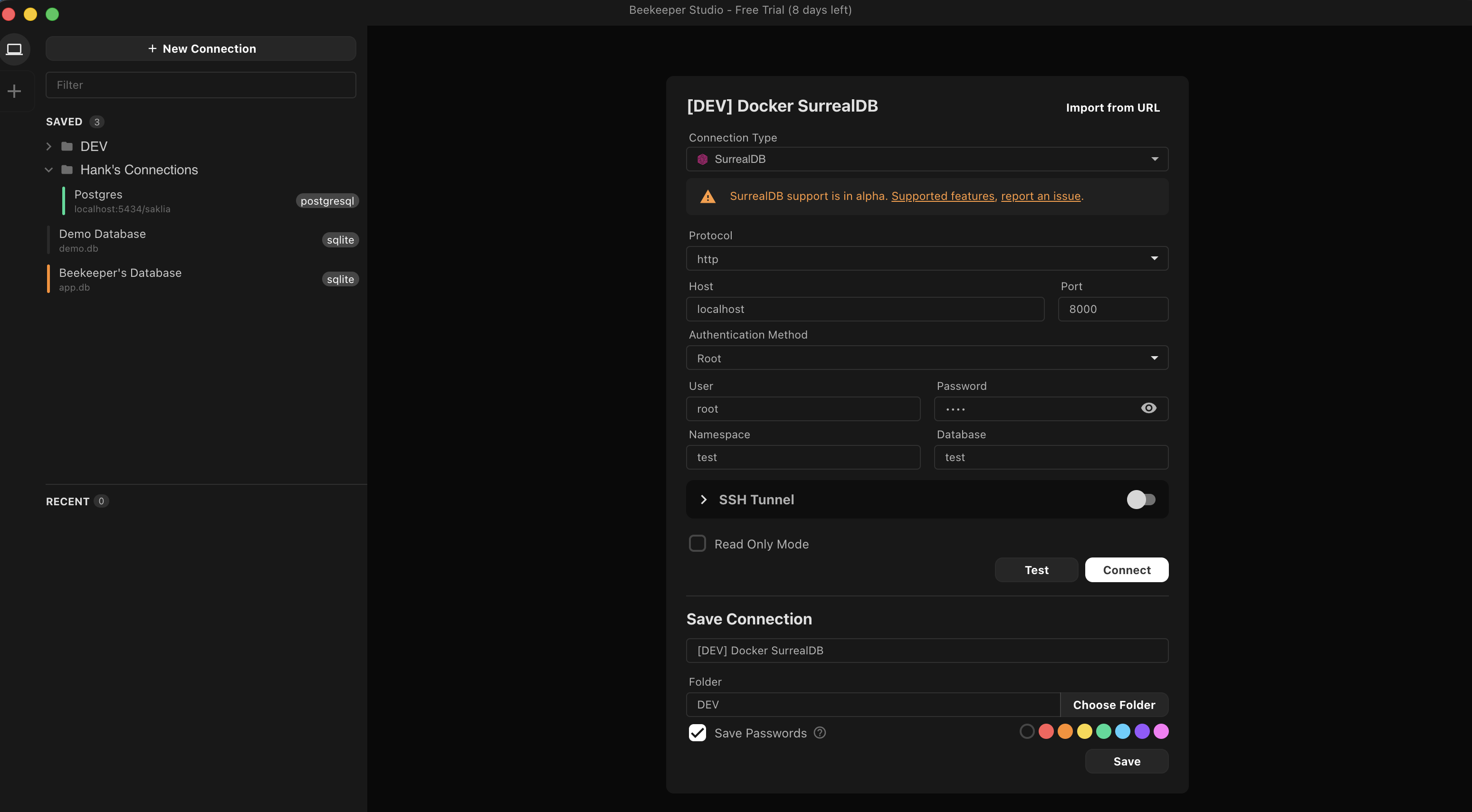The width and height of the screenshot is (1472, 812).
Task: Collapse Hank's Connections folder chevron
Action: coord(48,170)
